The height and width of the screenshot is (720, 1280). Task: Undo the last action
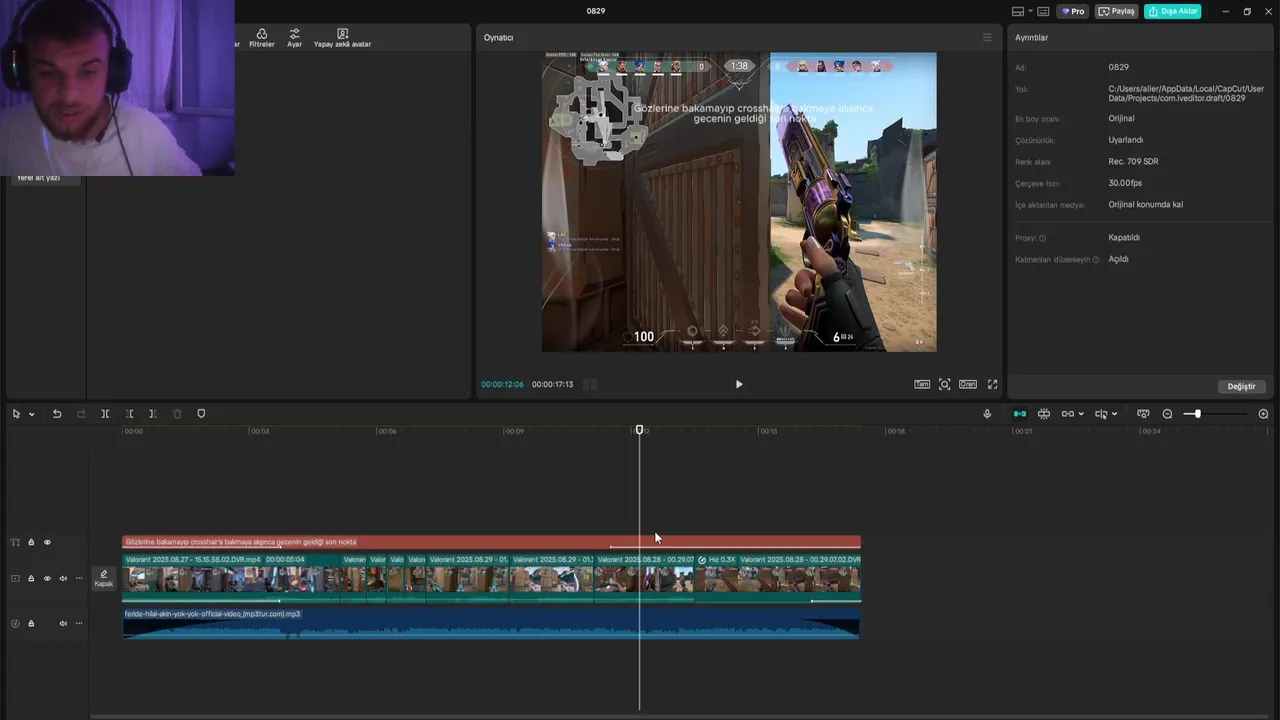[57, 414]
